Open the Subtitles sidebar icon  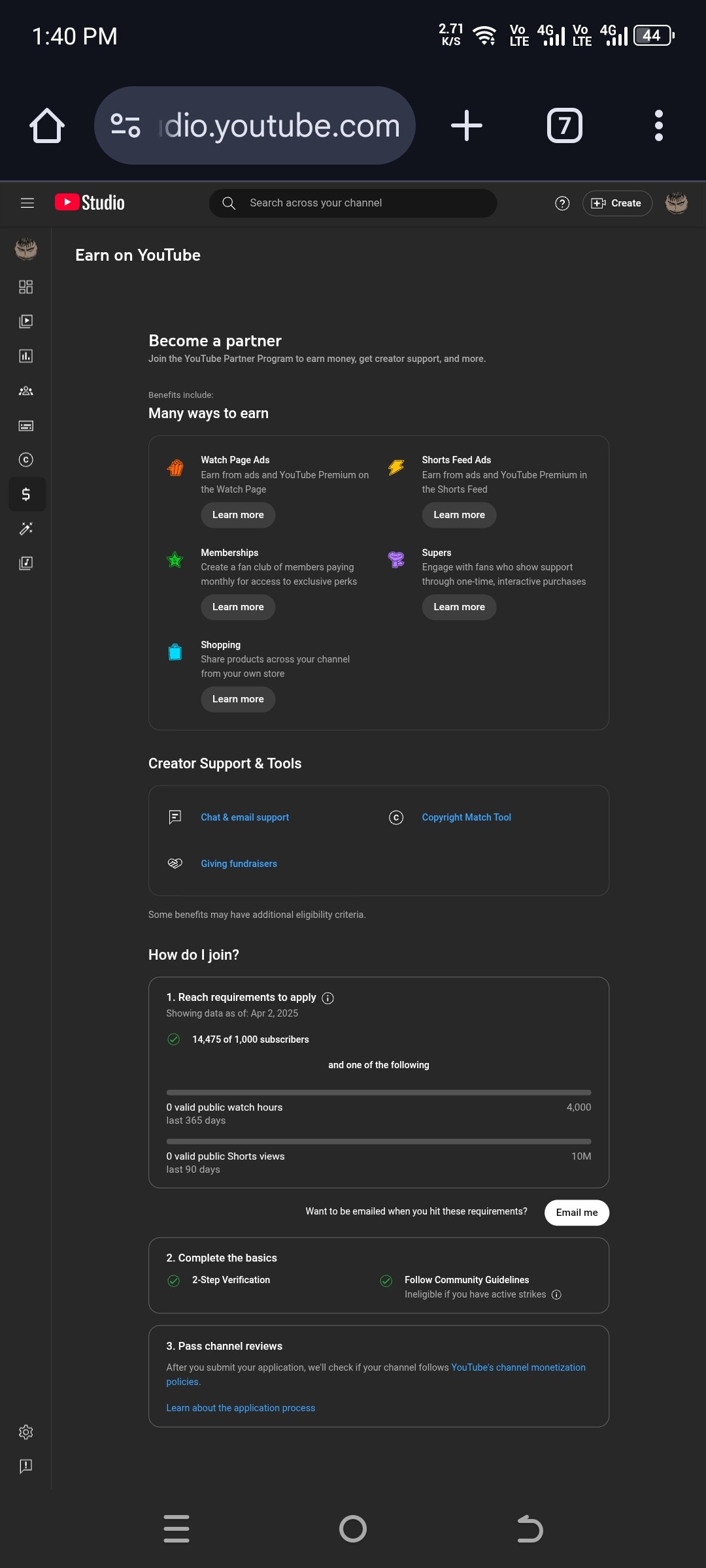pos(26,425)
